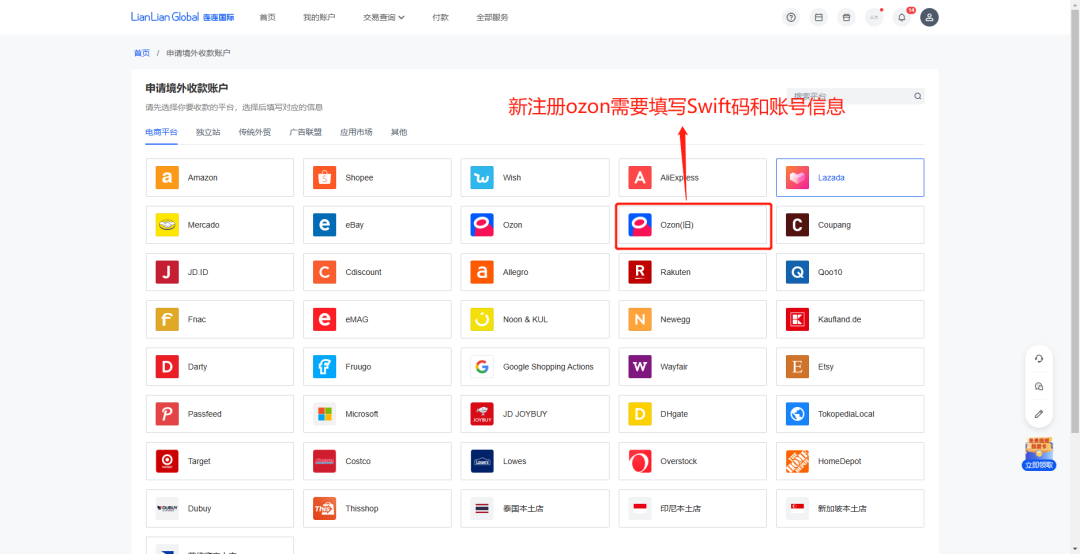Click the Amazon logo icon

[x=167, y=177]
